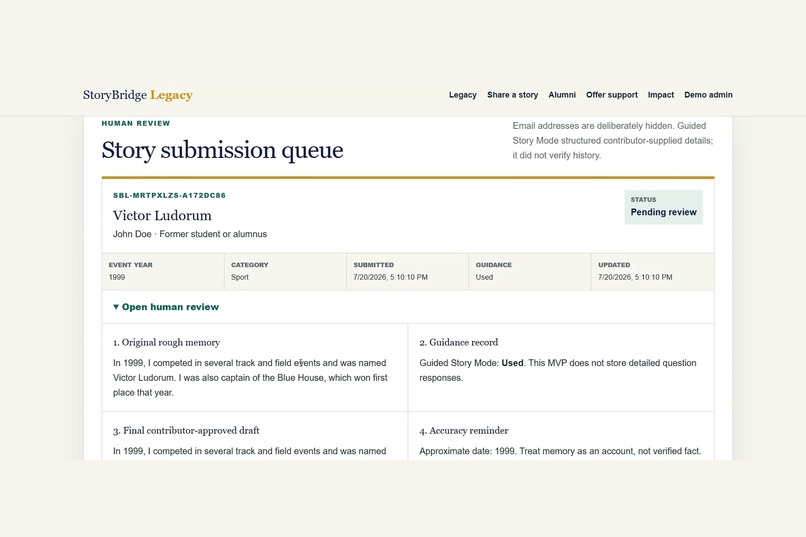The image size is (806, 537).
Task: Collapse the Open human review section
Action: (x=166, y=307)
